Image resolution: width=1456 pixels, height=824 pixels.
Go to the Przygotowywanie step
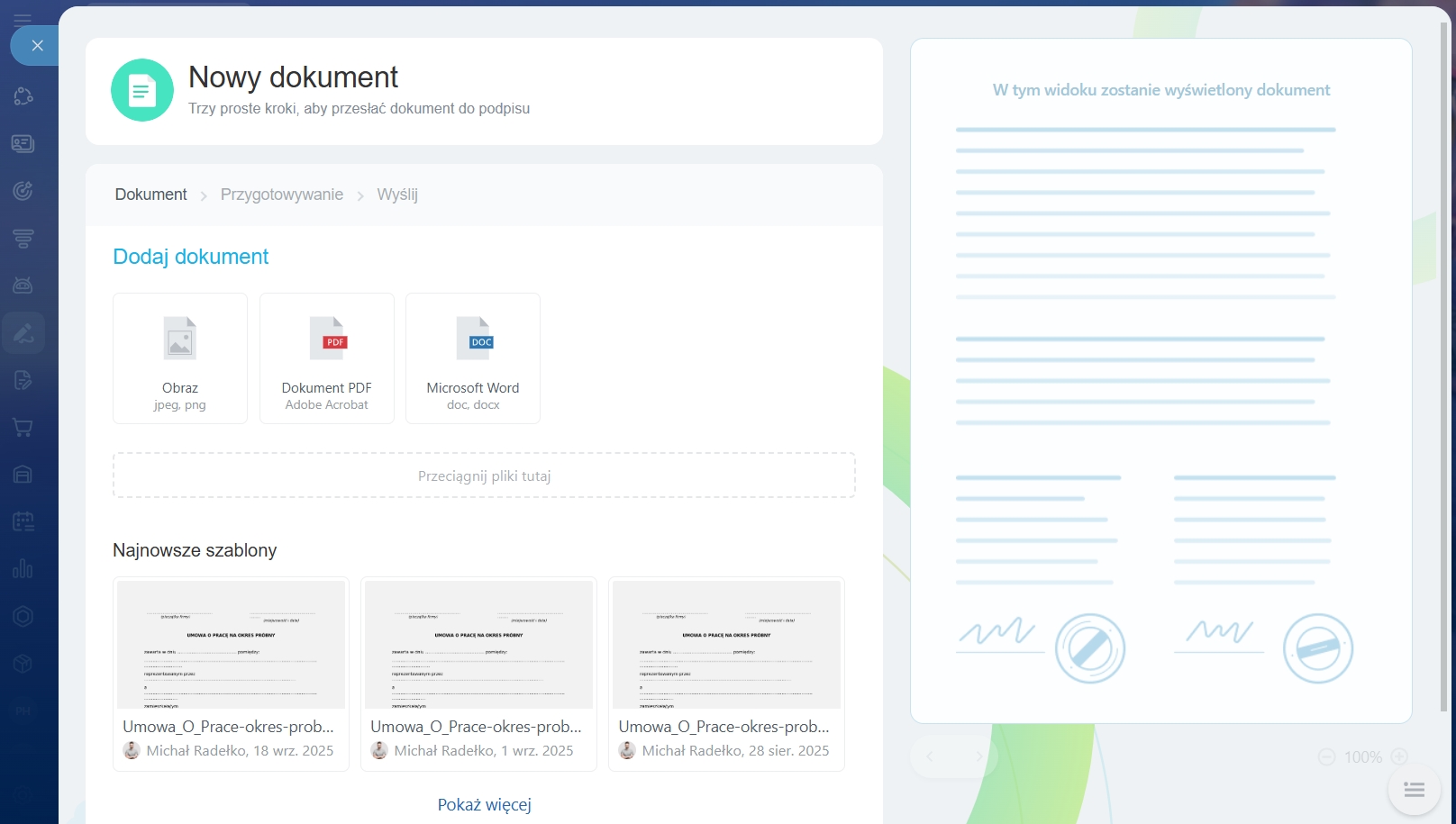282,195
